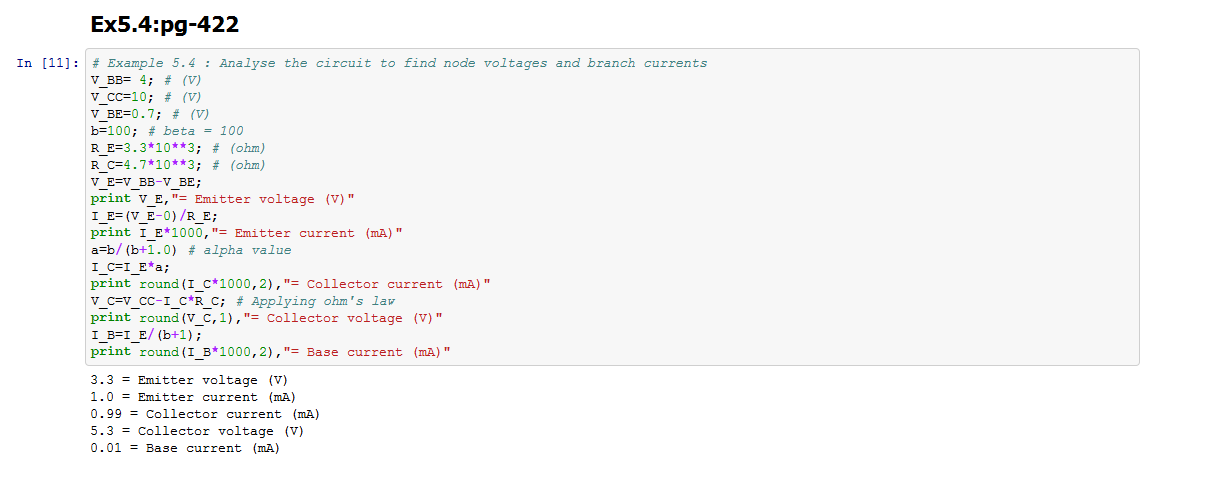This screenshot has width=1209, height=481.
Task: Click the 3.3 Emitter voltage output
Action: coord(188,380)
